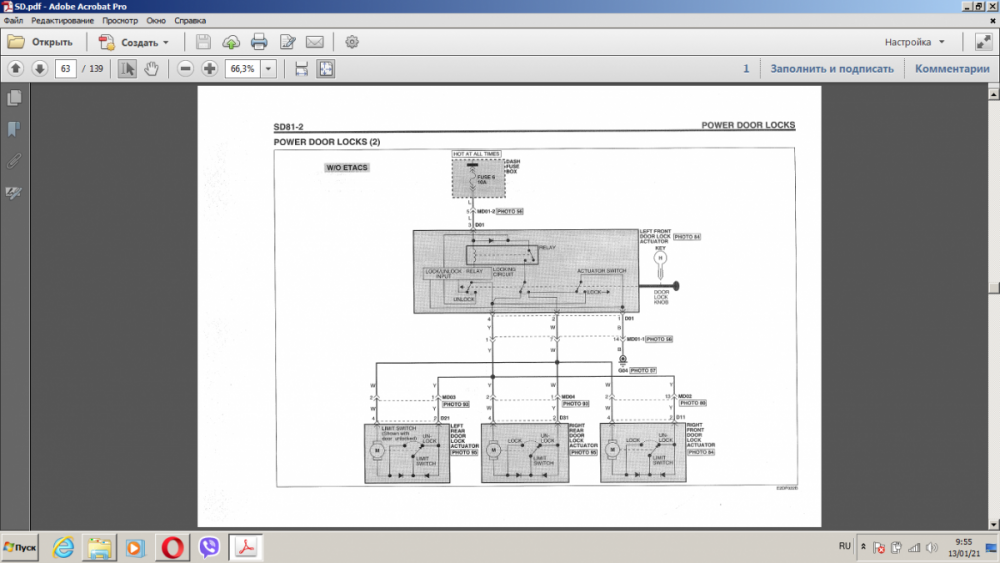Go to the next page arrow
Image resolution: width=1000 pixels, height=563 pixels.
click(x=39, y=69)
